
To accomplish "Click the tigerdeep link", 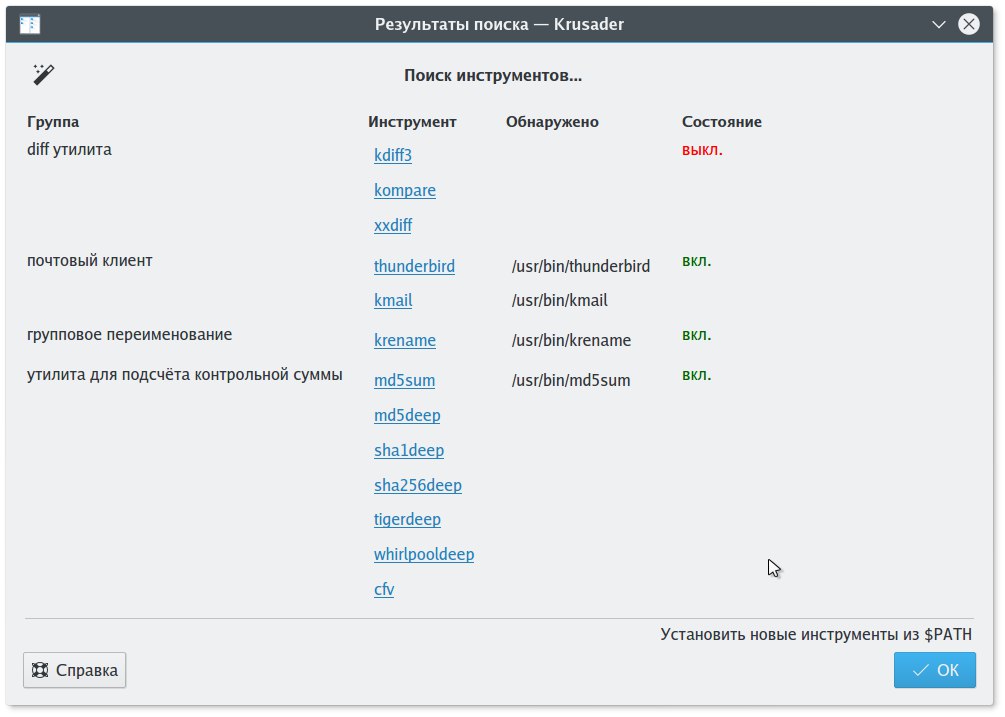I will 407,519.
